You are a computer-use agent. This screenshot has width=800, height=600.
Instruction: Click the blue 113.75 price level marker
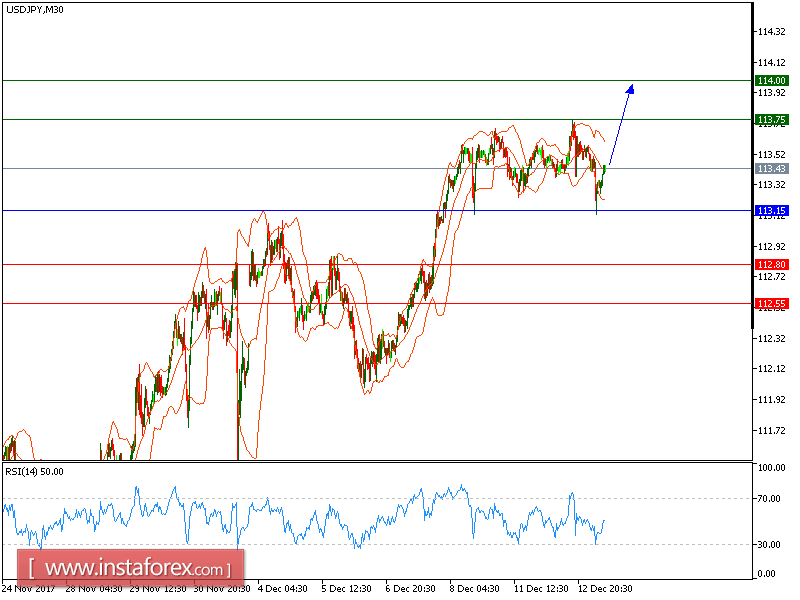[x=770, y=120]
